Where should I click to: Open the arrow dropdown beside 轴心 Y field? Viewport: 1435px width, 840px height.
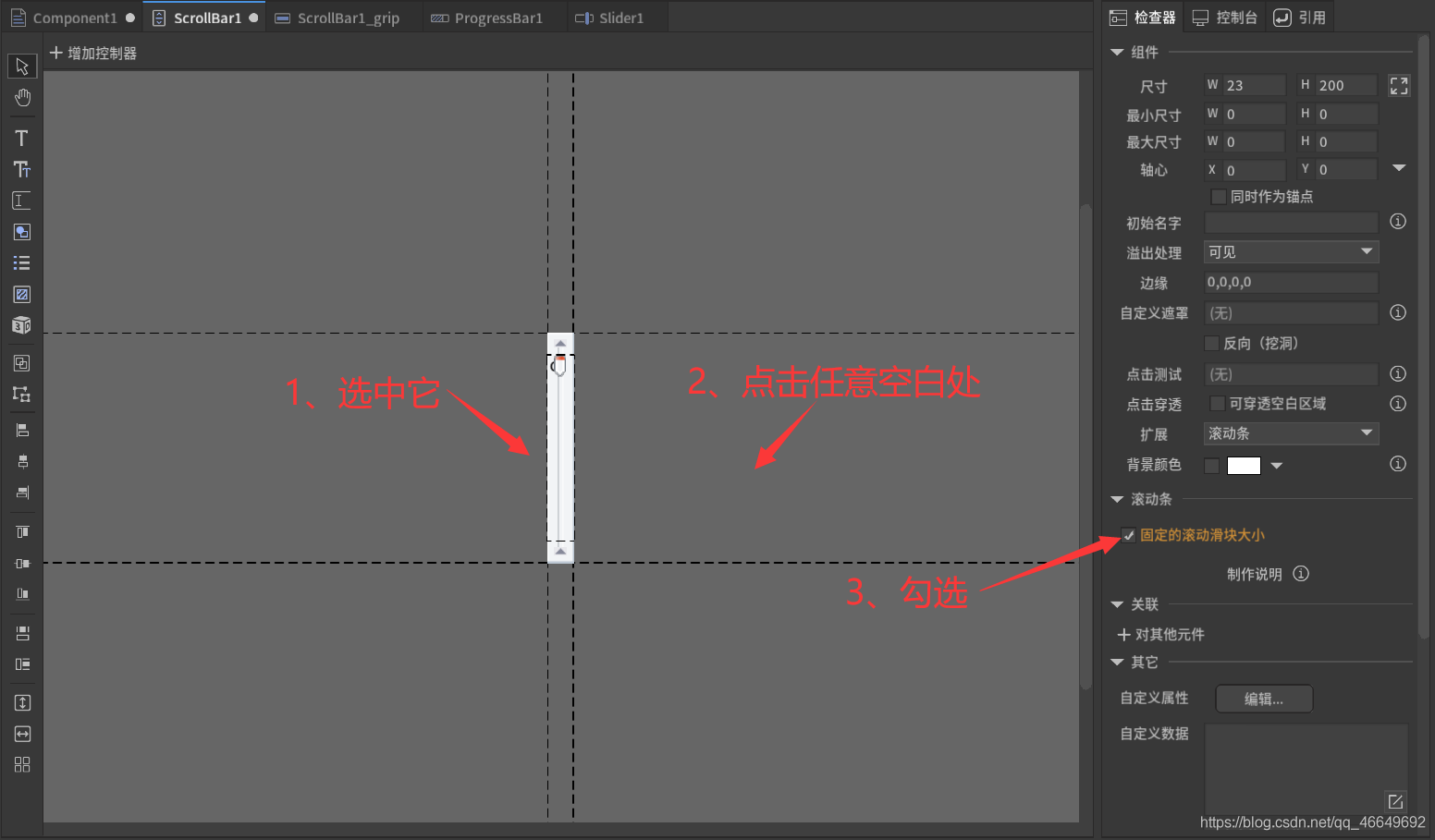pos(1399,168)
